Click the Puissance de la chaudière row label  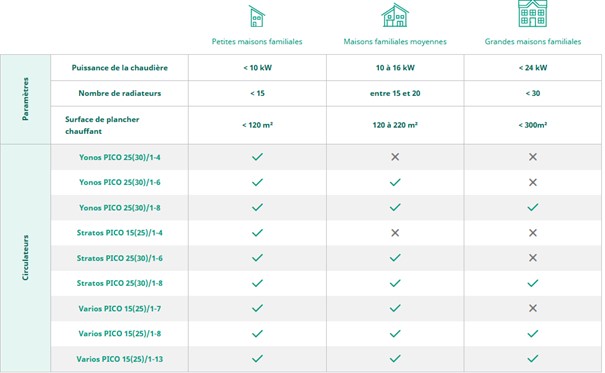[120, 68]
